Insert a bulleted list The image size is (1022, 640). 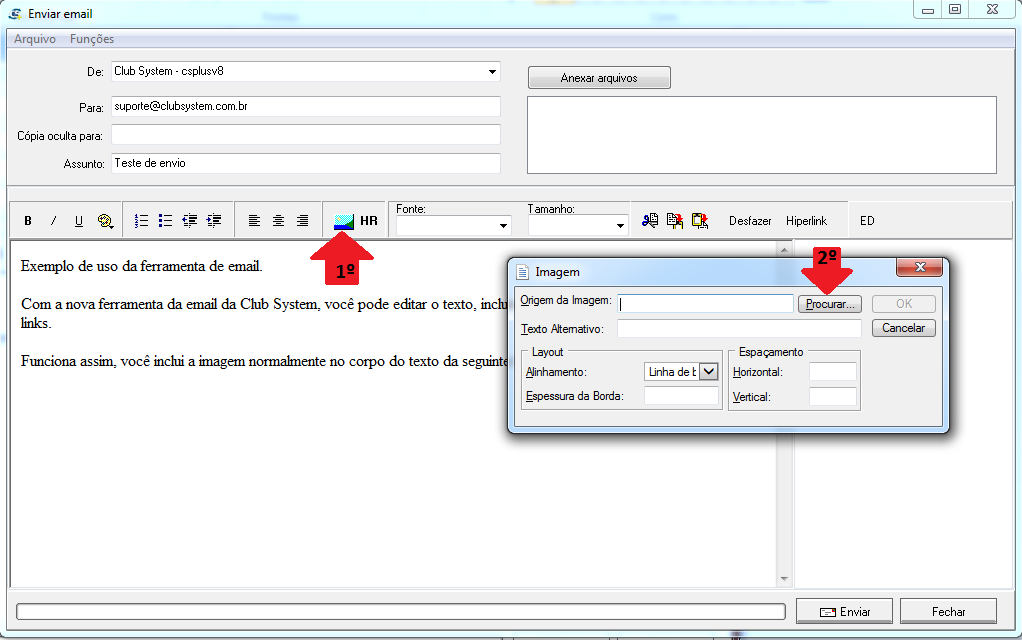click(165, 221)
